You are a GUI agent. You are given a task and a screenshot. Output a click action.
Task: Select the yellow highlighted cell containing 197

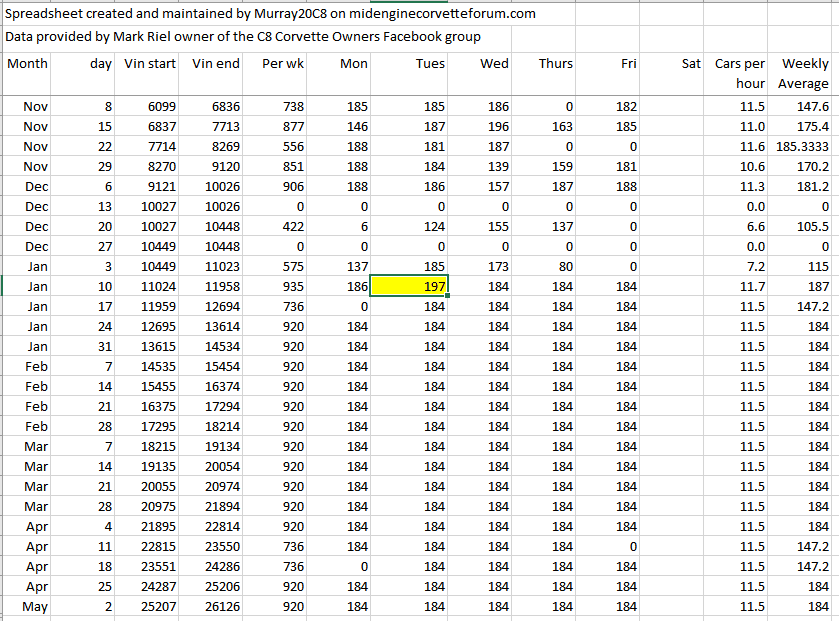click(x=409, y=286)
